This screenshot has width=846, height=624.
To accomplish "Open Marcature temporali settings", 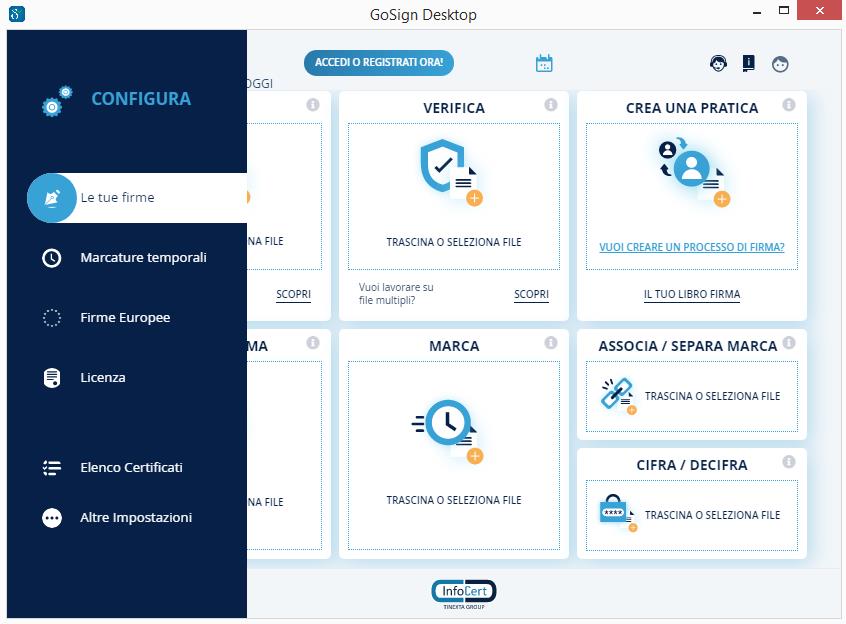I will 143,258.
